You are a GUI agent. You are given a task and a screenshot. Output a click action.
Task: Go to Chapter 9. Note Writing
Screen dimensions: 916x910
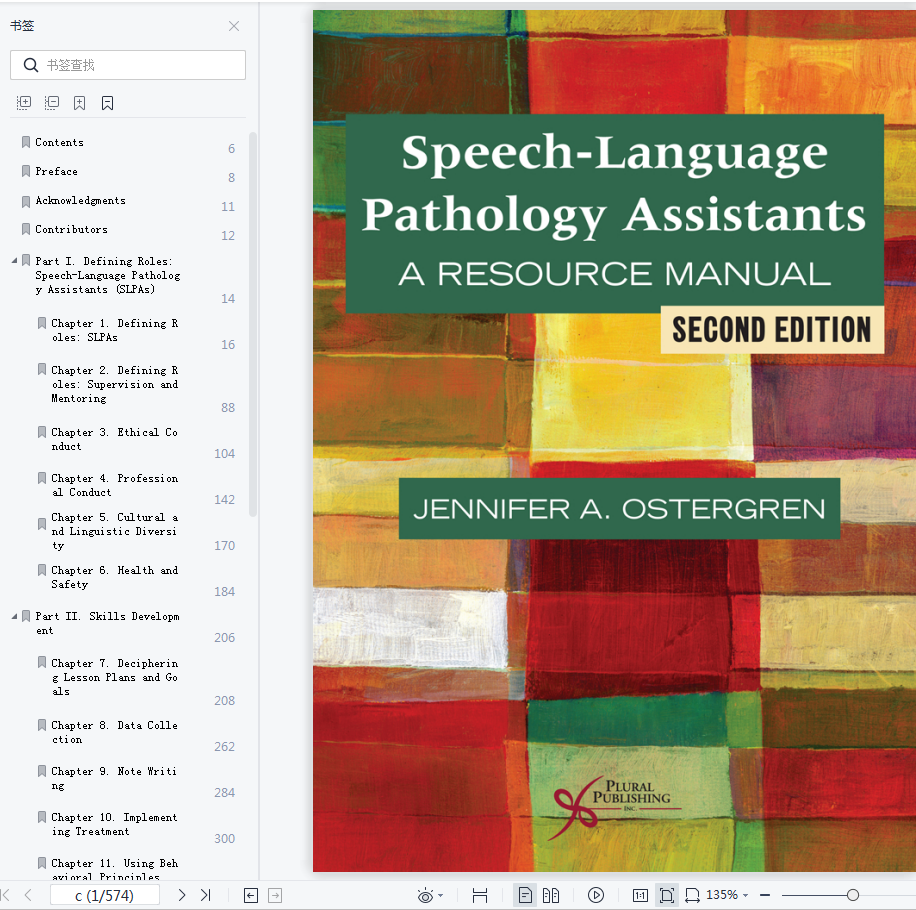(114, 779)
